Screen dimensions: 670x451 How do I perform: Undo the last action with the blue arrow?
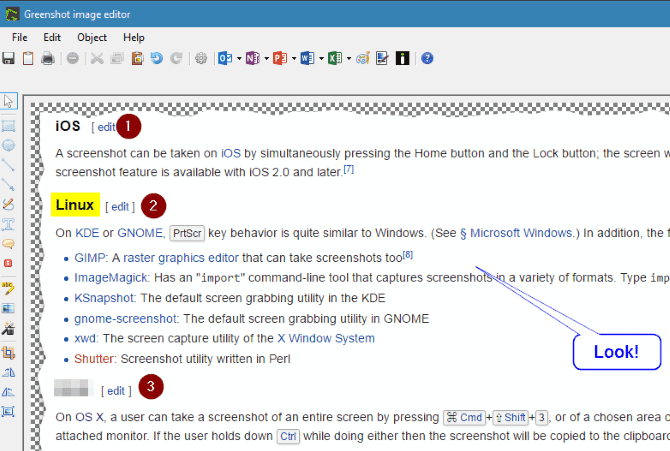click(157, 58)
